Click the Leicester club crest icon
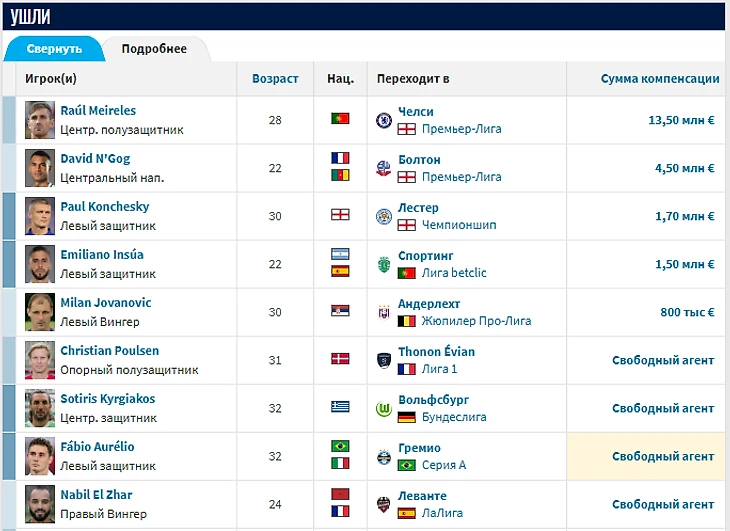The height and width of the screenshot is (531, 730). coord(383,216)
